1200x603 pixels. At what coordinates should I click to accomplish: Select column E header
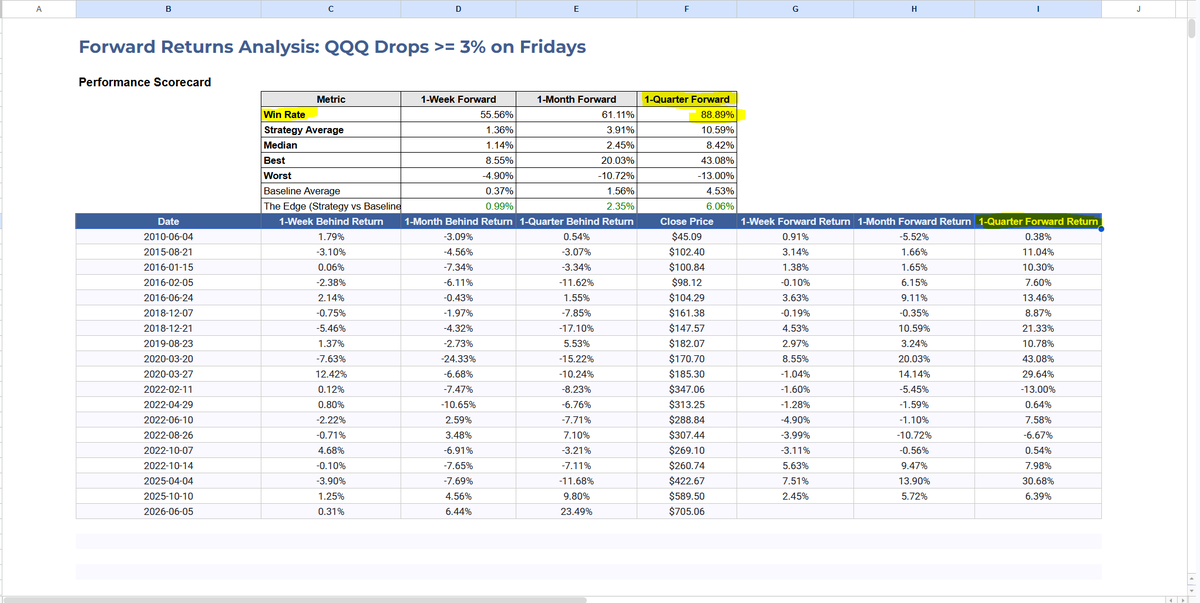pyautogui.click(x=576, y=9)
